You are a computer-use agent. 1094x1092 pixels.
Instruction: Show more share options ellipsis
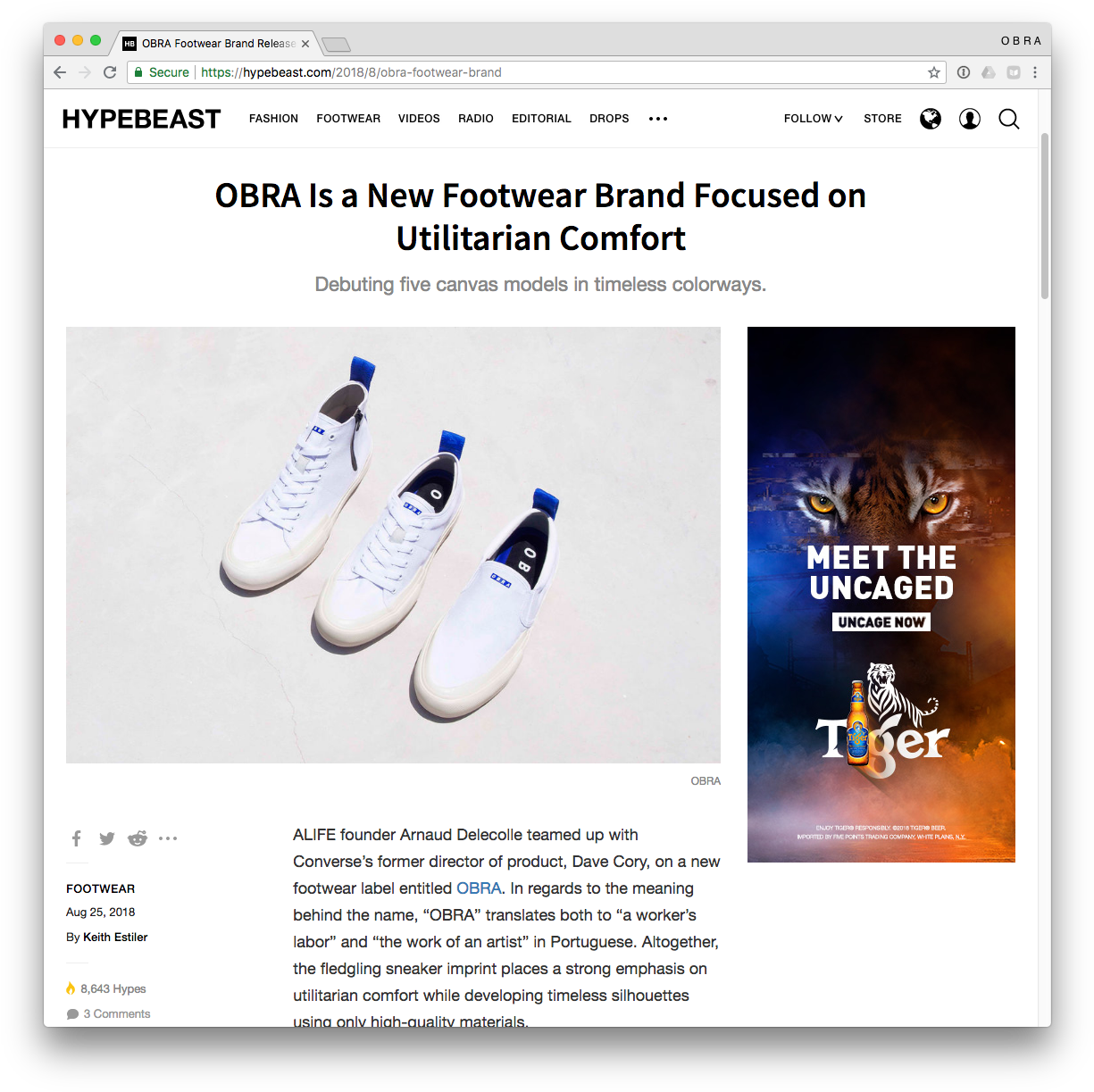click(x=168, y=838)
